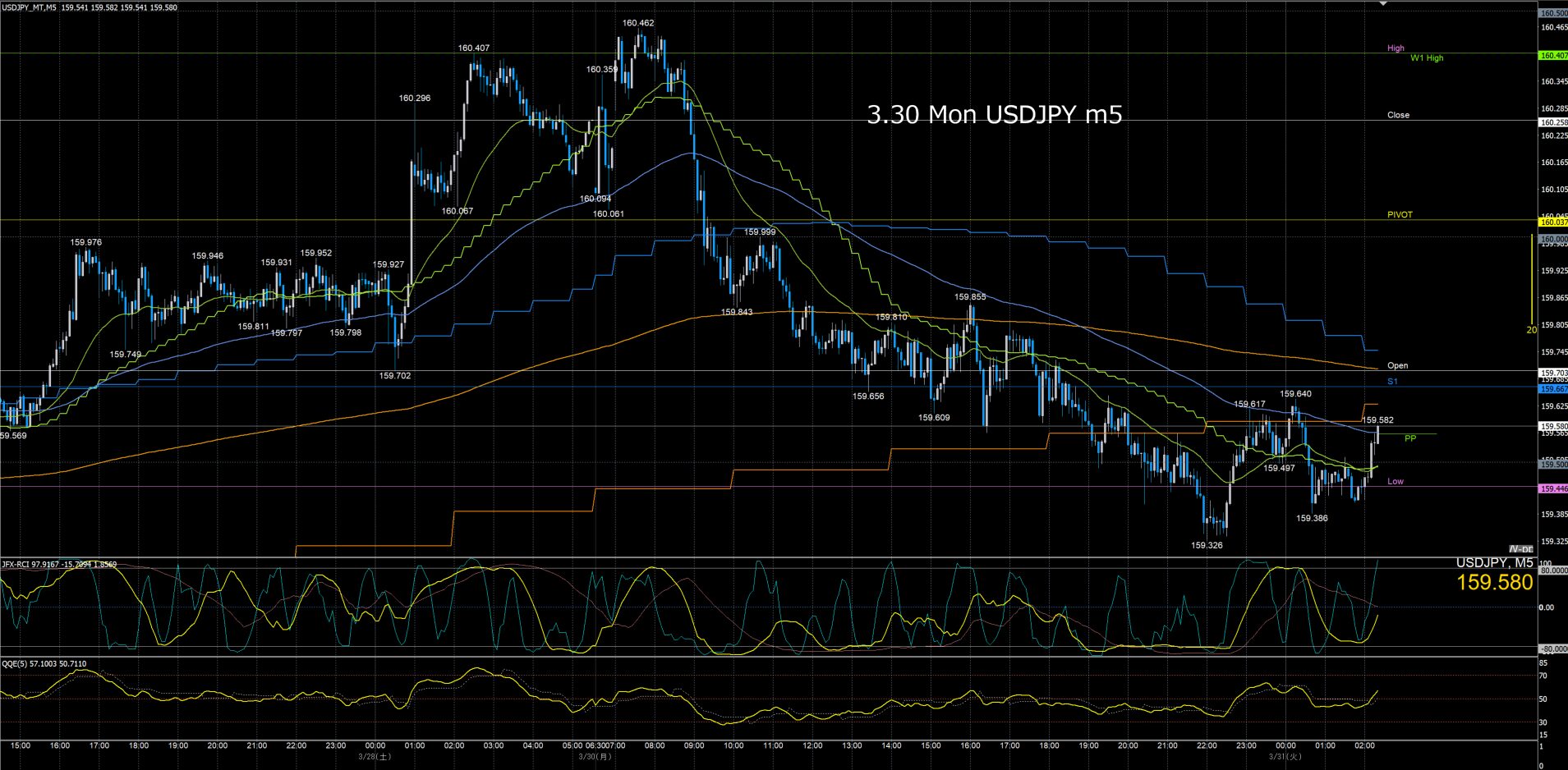Viewport: 1568px width, 770px height.
Task: Click the 3/30(月) date on time axis
Action: [595, 757]
